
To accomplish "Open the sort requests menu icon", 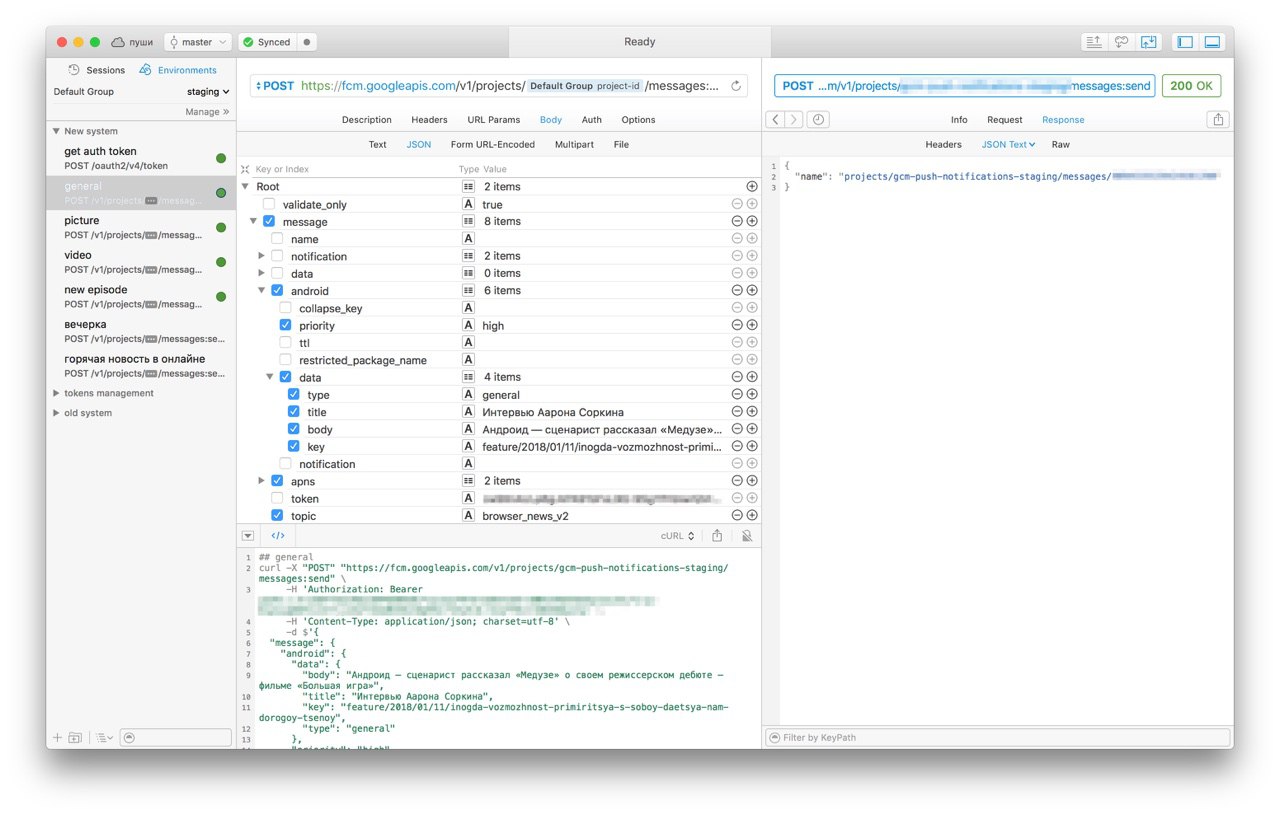I will [x=105, y=738].
